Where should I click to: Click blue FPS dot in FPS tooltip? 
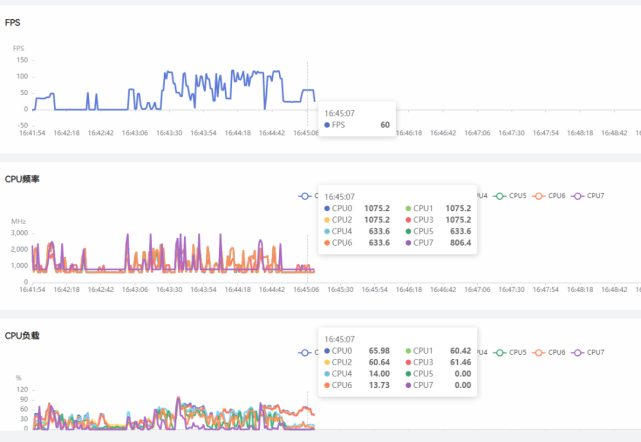(x=327, y=126)
